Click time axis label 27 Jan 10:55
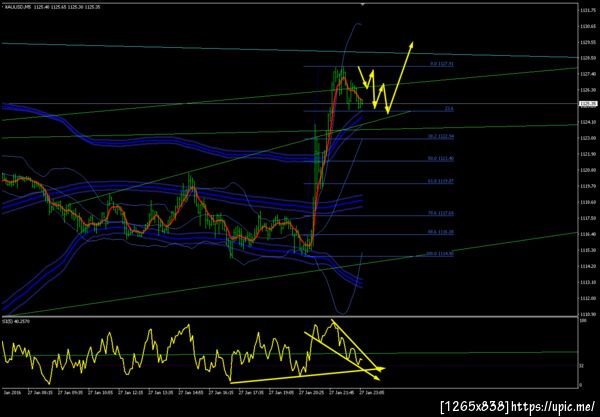This screenshot has height=417, width=600. [x=100, y=393]
